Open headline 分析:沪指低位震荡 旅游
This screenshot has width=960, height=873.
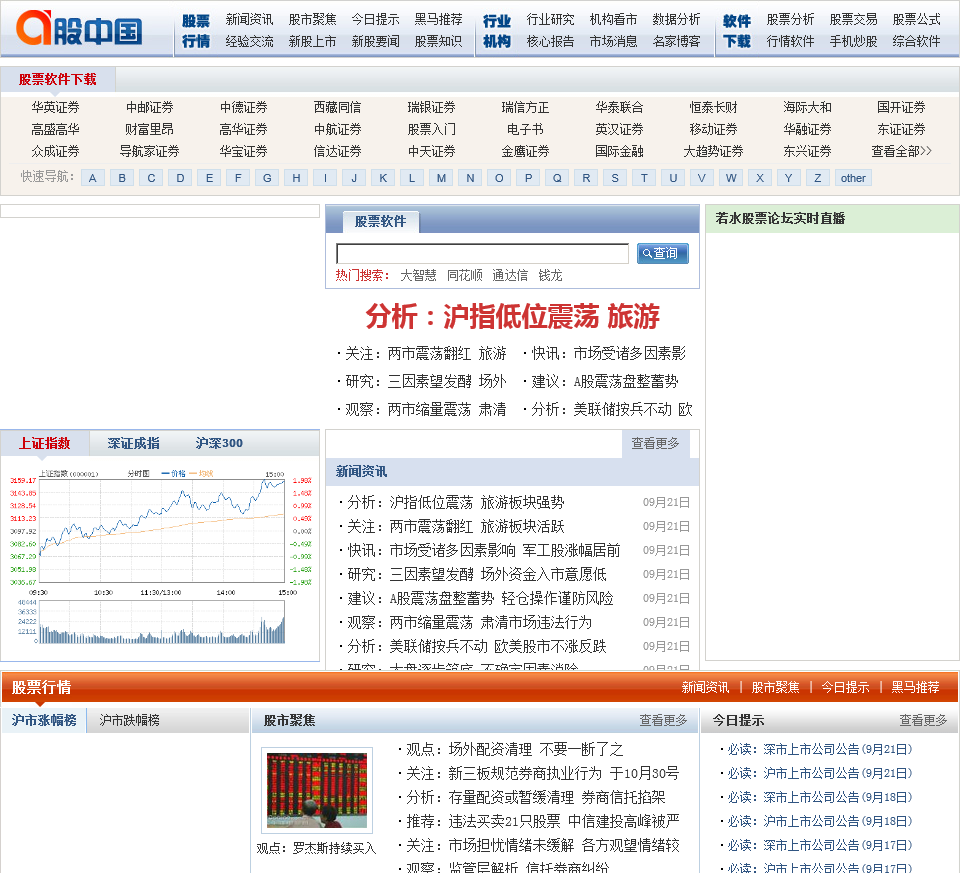coord(512,317)
